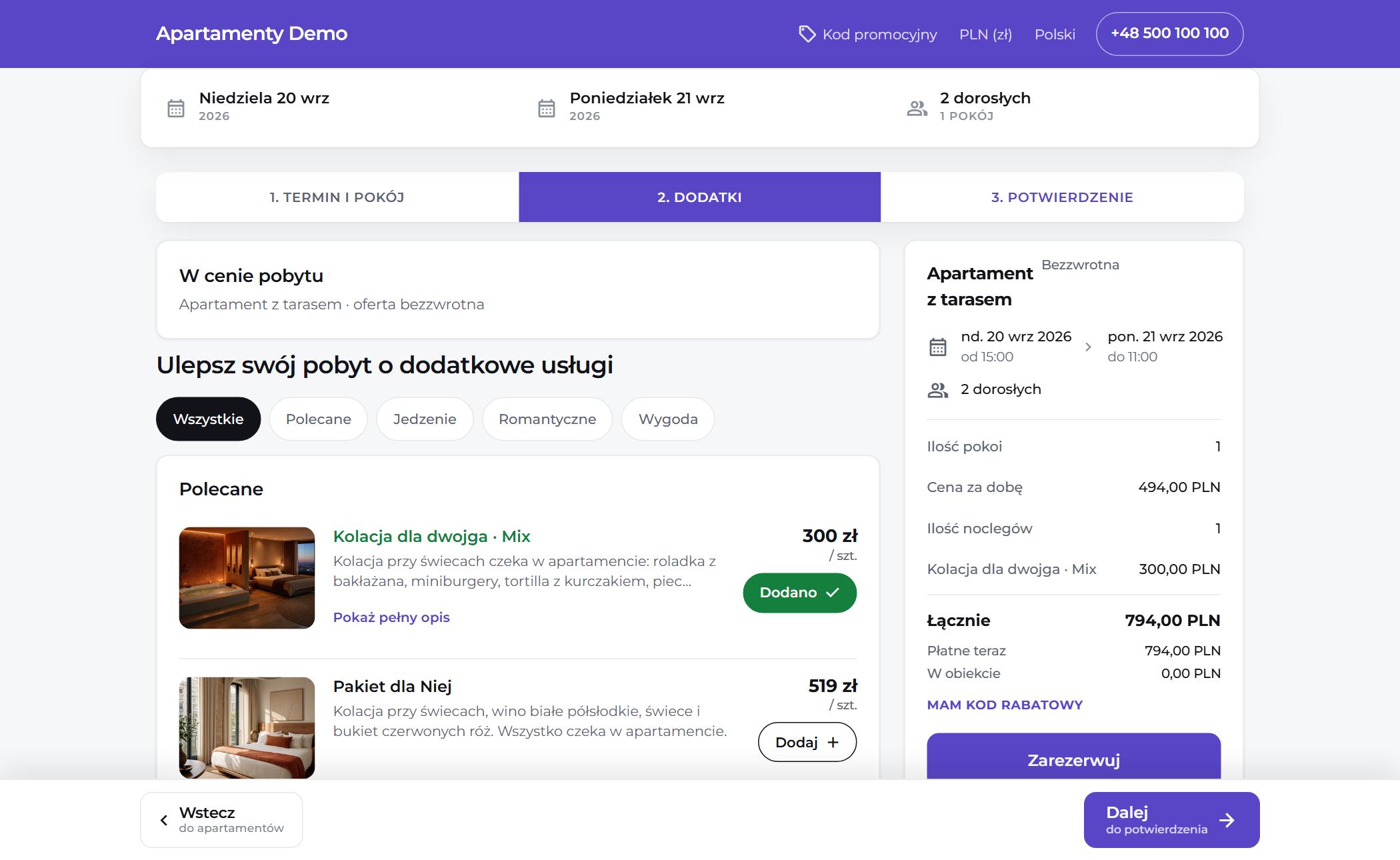Image resolution: width=1400 pixels, height=860 pixels.
Task: Select step 2. Dodatki tab
Action: 699,197
